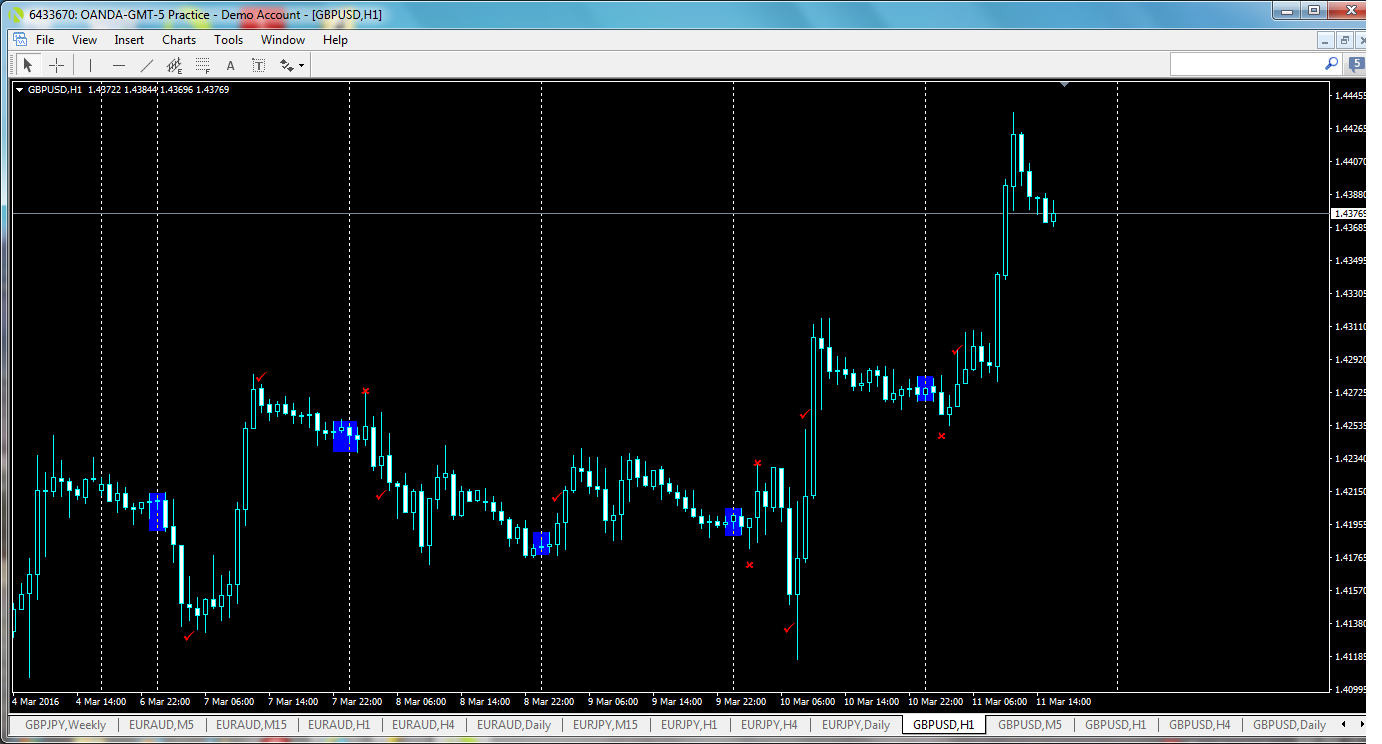This screenshot has width=1382, height=744.
Task: Click the 1.44455 price scale value
Action: pos(1350,96)
